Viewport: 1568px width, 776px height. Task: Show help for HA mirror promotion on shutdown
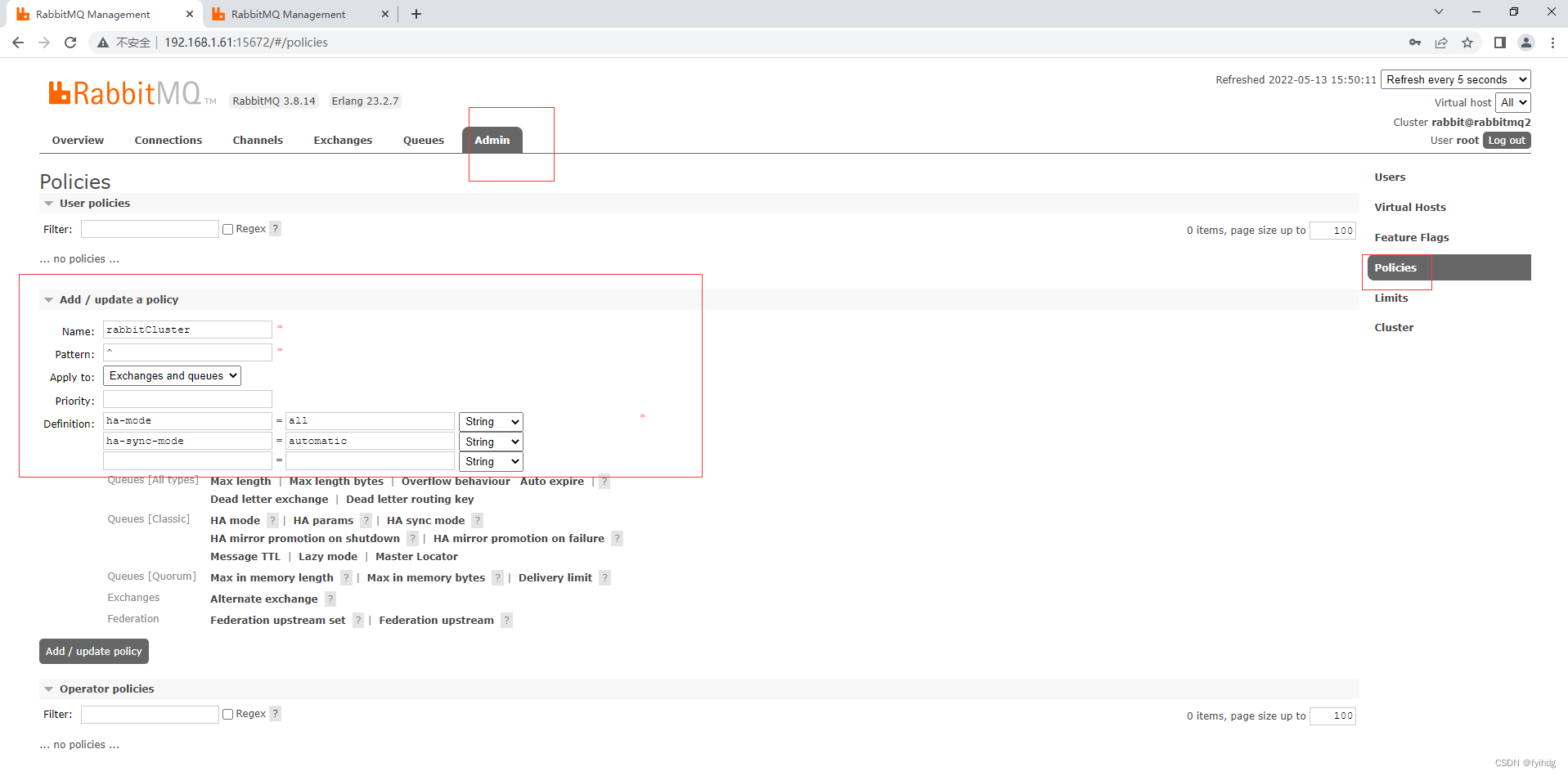click(x=412, y=538)
